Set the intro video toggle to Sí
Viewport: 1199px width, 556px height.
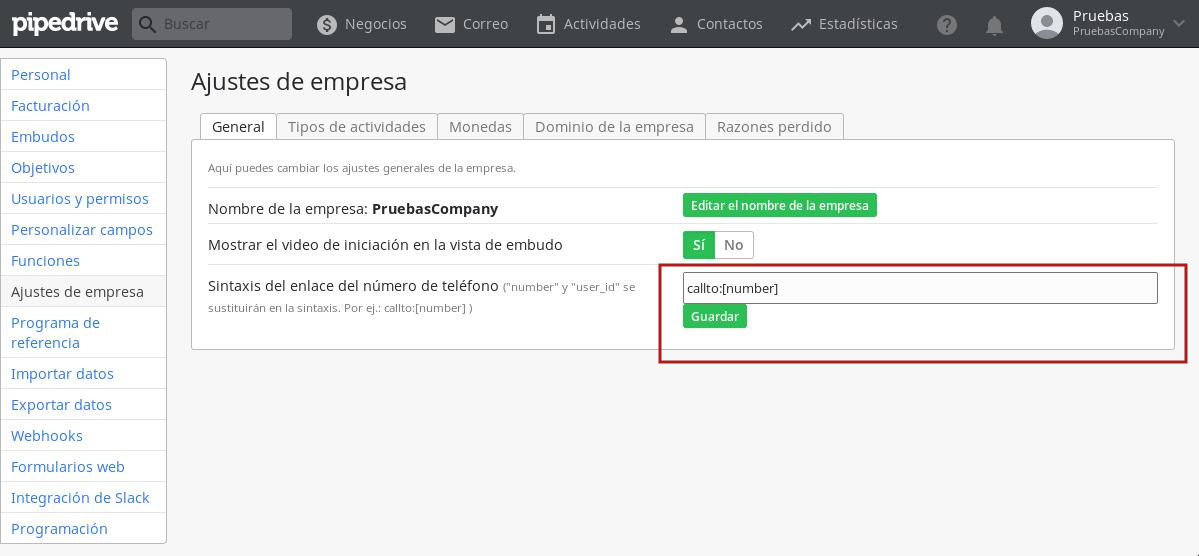[x=698, y=245]
